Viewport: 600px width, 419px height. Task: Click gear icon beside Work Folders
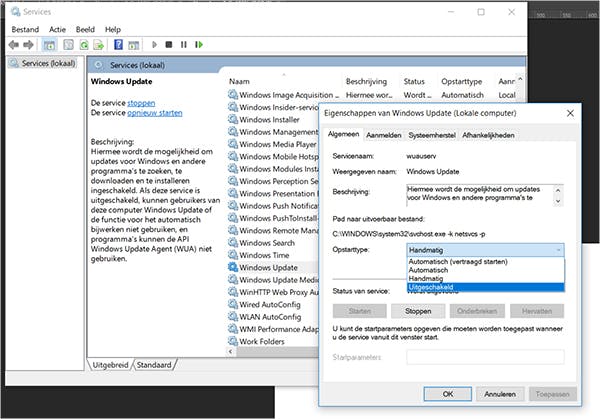point(233,341)
